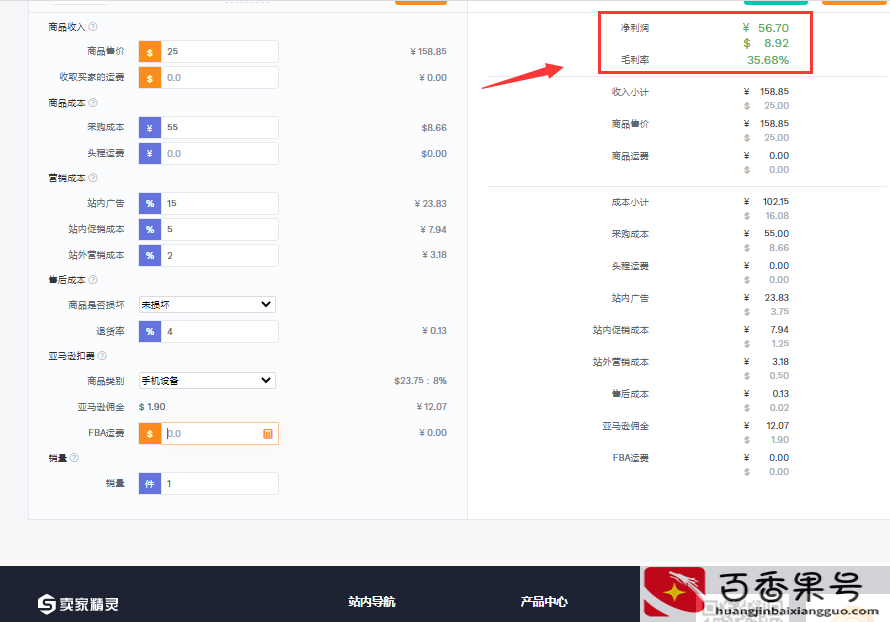Viewport: 890px width, 622px height.
Task: Click the FBA运费 label in right summary
Action: click(x=631, y=458)
